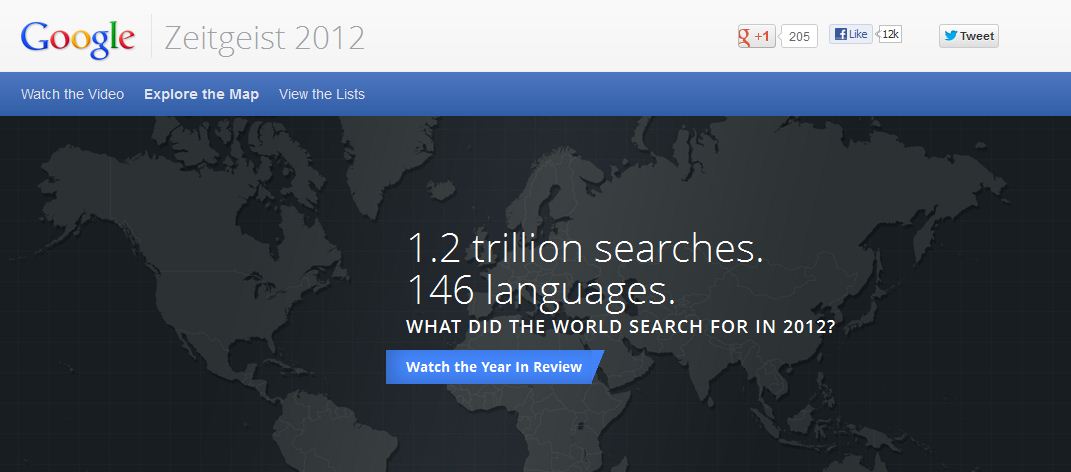Open the Watch the Video link
Screen dimensions: 1071x472
coord(72,94)
